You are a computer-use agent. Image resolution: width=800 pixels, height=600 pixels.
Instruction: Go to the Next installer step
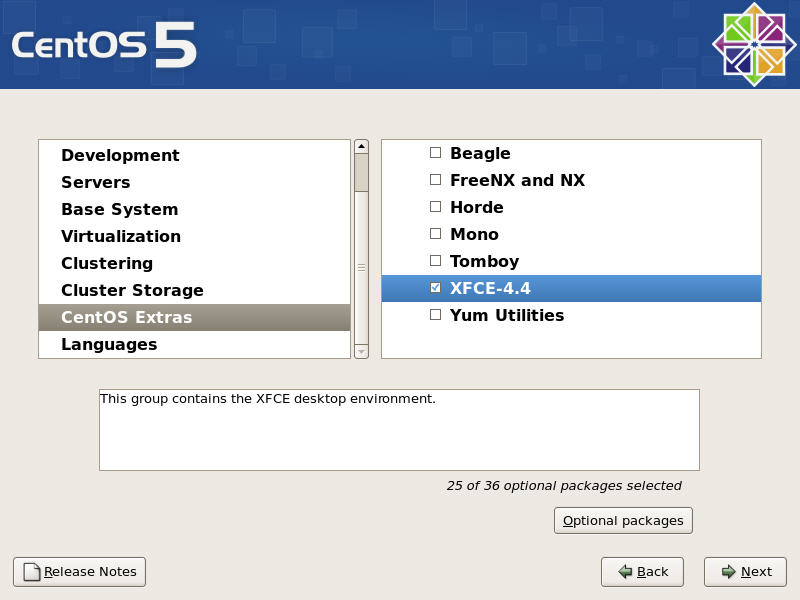point(745,572)
